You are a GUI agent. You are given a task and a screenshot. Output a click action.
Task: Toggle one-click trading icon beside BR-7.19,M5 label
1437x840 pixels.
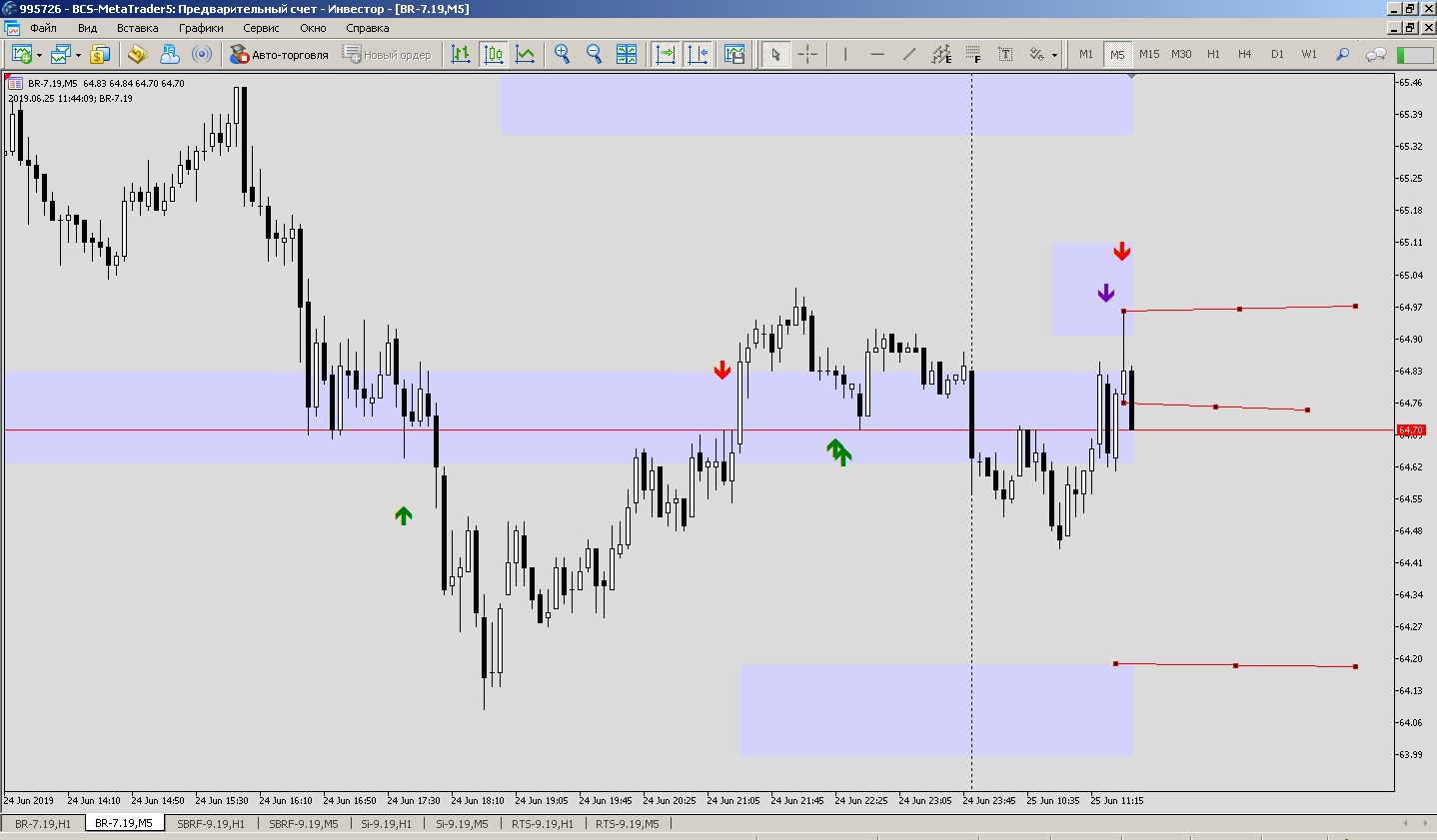coord(16,84)
